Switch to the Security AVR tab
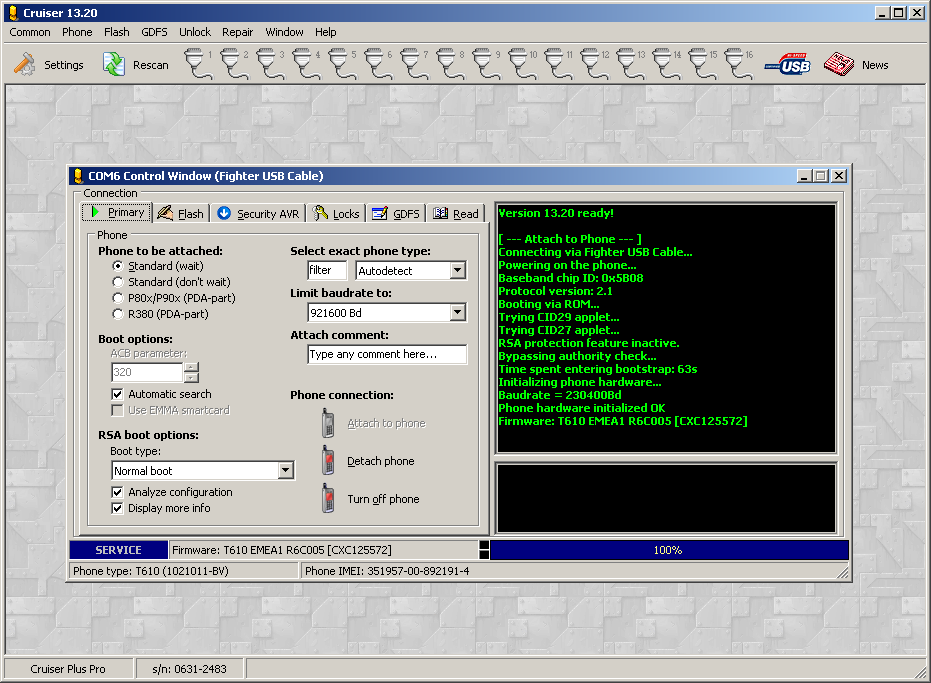The width and height of the screenshot is (931, 683). 258,213
